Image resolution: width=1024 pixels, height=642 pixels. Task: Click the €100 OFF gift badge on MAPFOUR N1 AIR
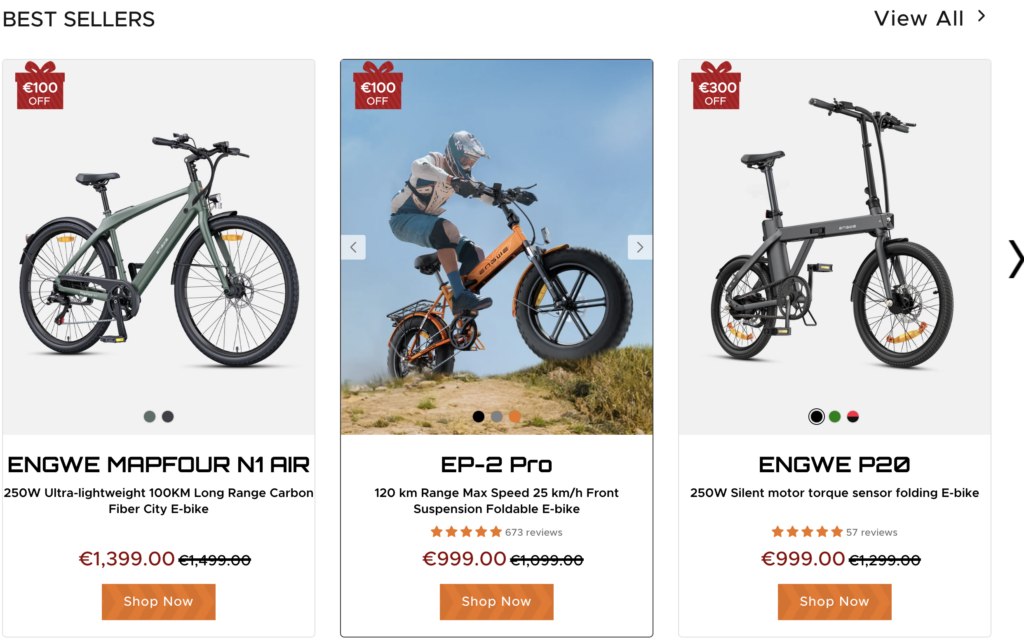click(40, 85)
